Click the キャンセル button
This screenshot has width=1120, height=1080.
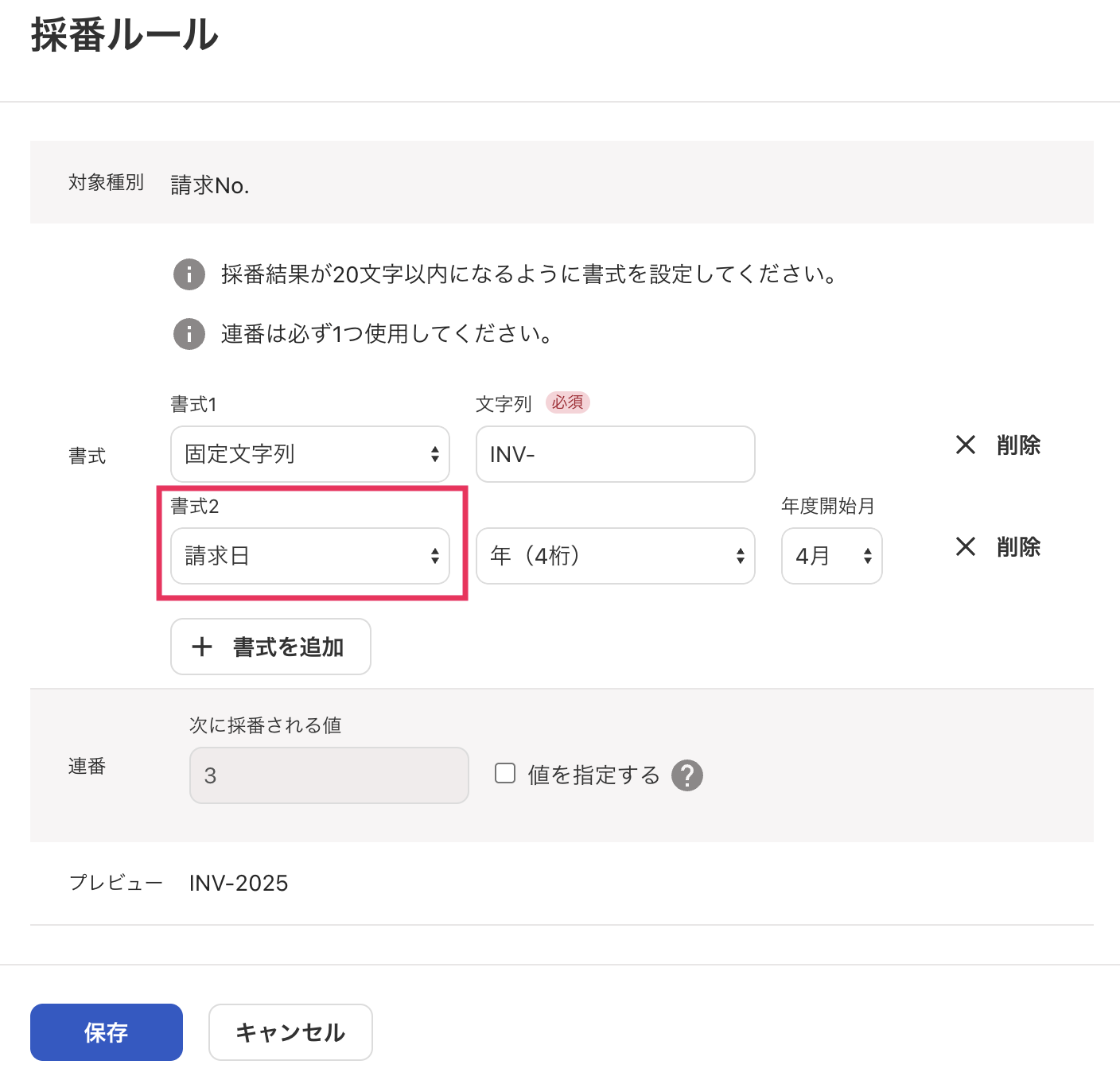pos(290,1032)
